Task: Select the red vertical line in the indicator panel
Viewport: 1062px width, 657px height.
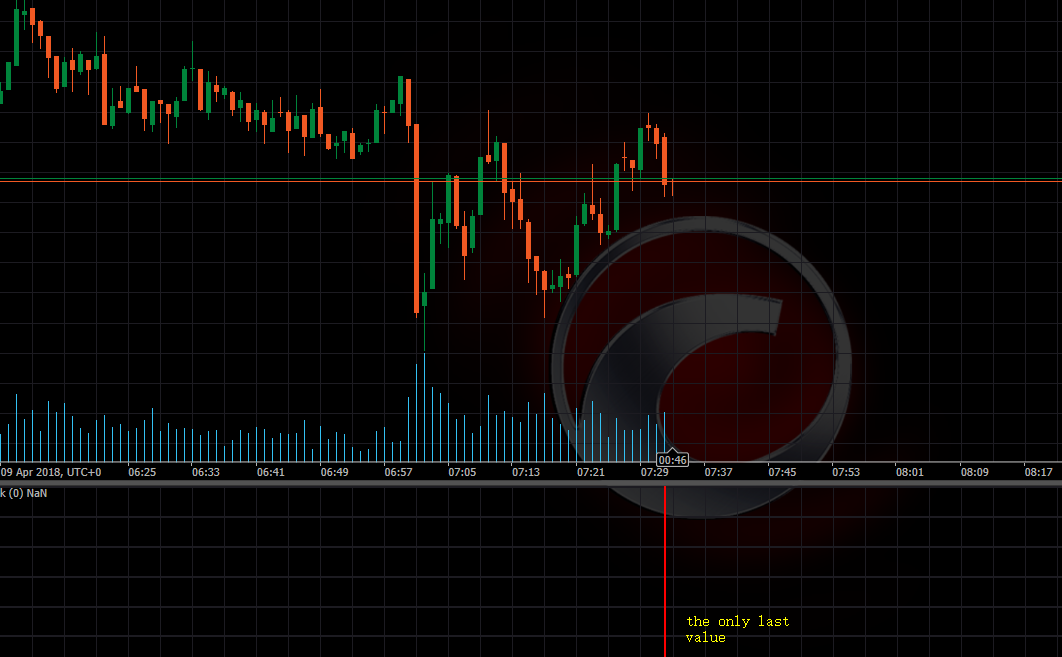Action: pyautogui.click(x=665, y=572)
